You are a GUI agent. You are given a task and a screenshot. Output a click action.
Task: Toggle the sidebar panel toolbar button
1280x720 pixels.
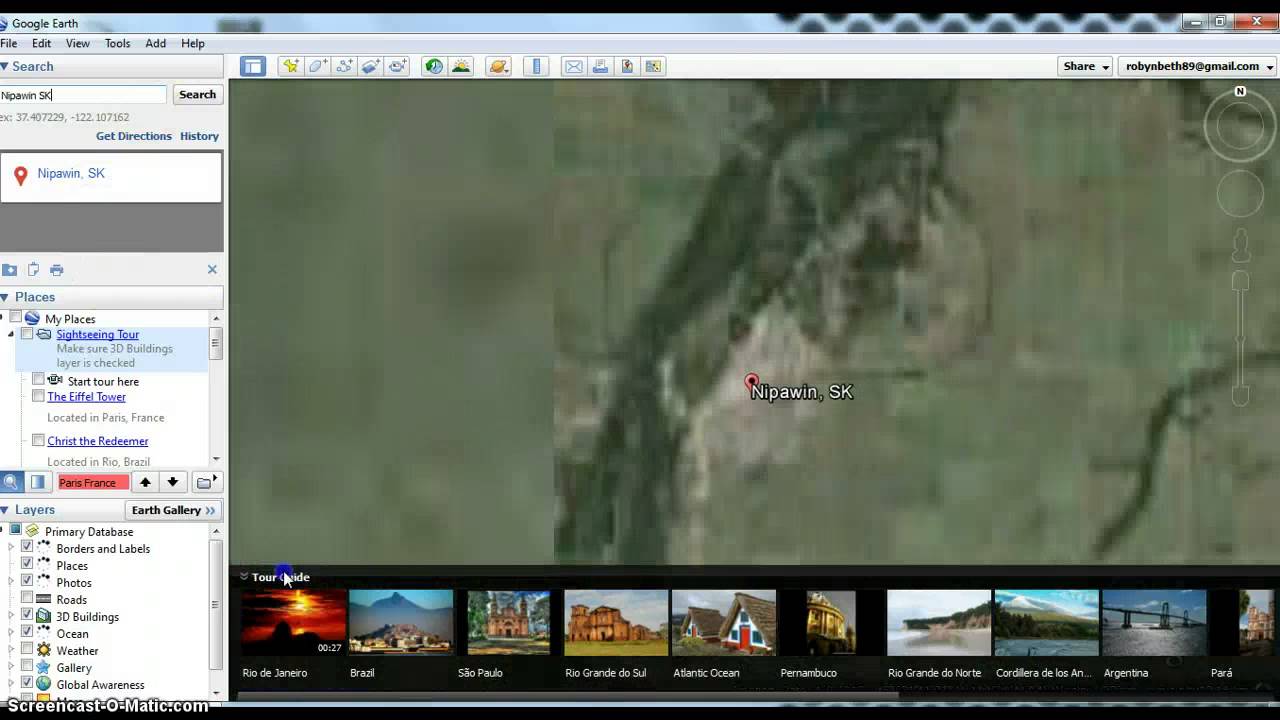(252, 67)
